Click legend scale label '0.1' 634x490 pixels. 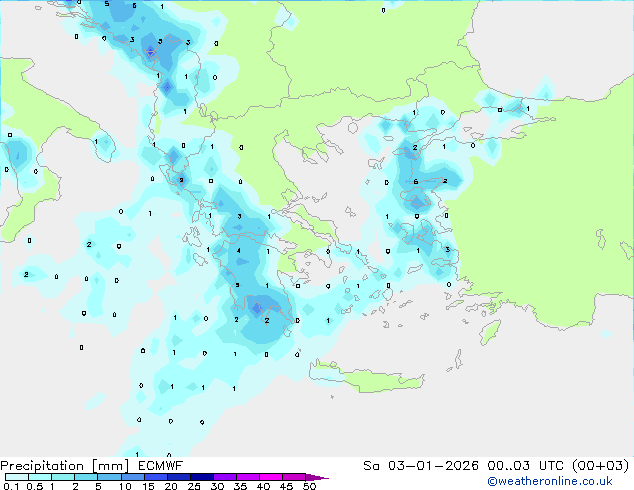point(11,486)
